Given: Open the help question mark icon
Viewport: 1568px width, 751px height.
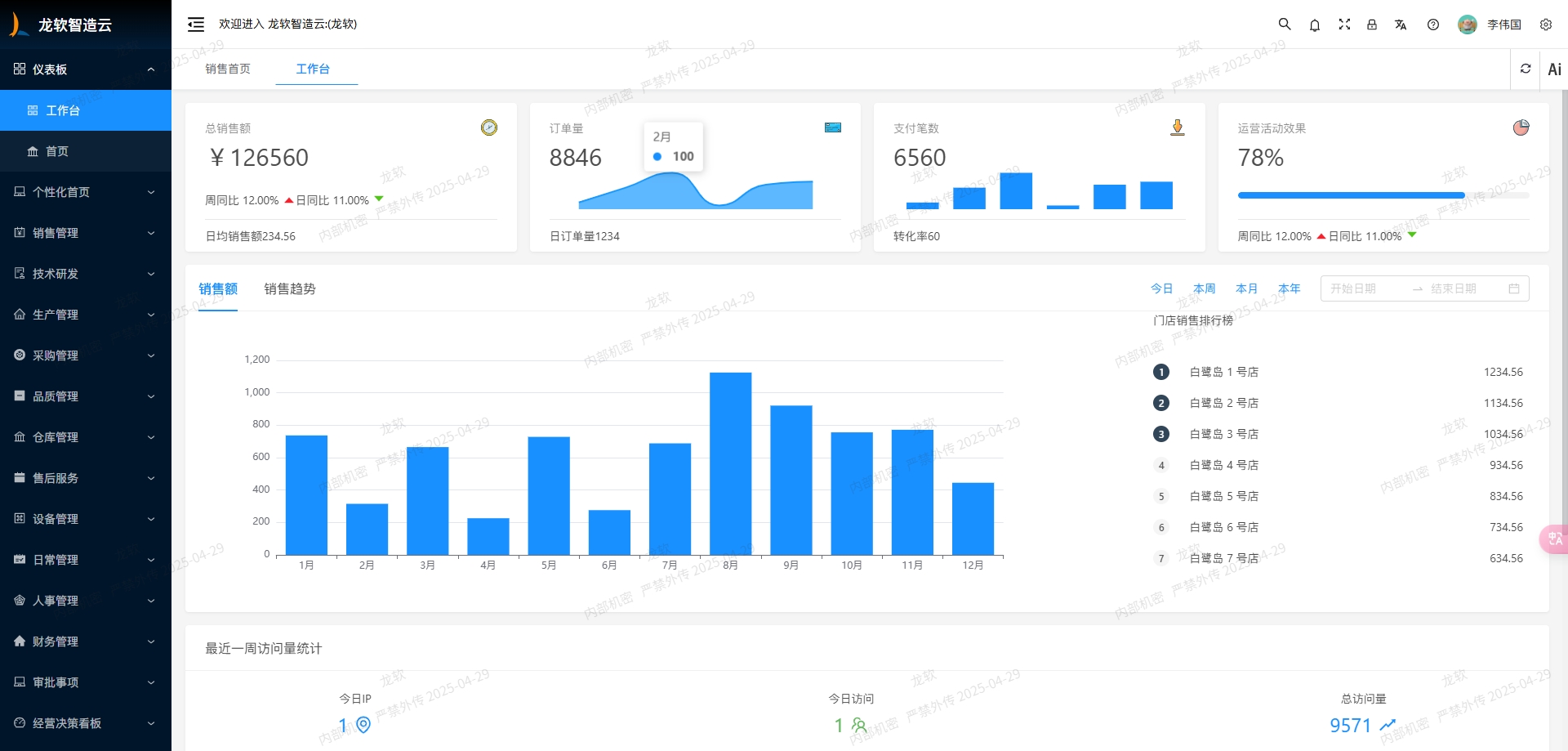Looking at the screenshot, I should coord(1433,25).
